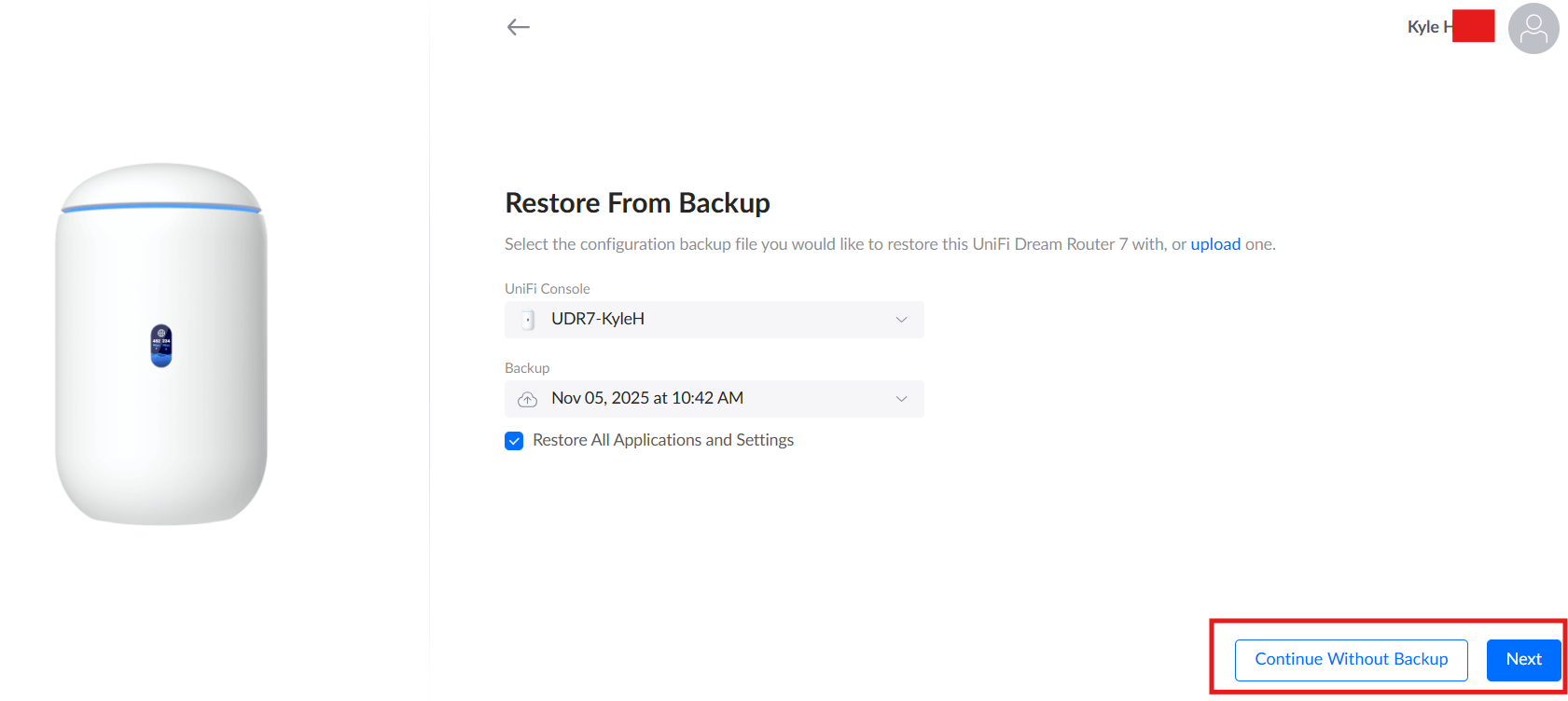Image resolution: width=1568 pixels, height=701 pixels.
Task: Toggle Restore All Applications and Settings checkbox
Action: (514, 441)
